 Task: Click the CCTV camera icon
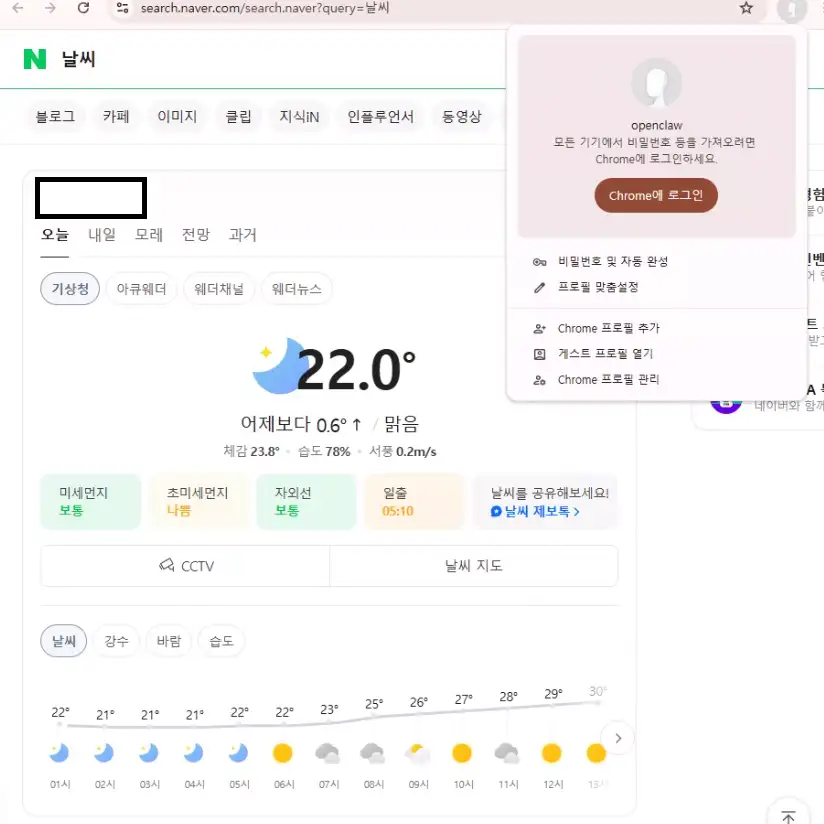point(167,565)
